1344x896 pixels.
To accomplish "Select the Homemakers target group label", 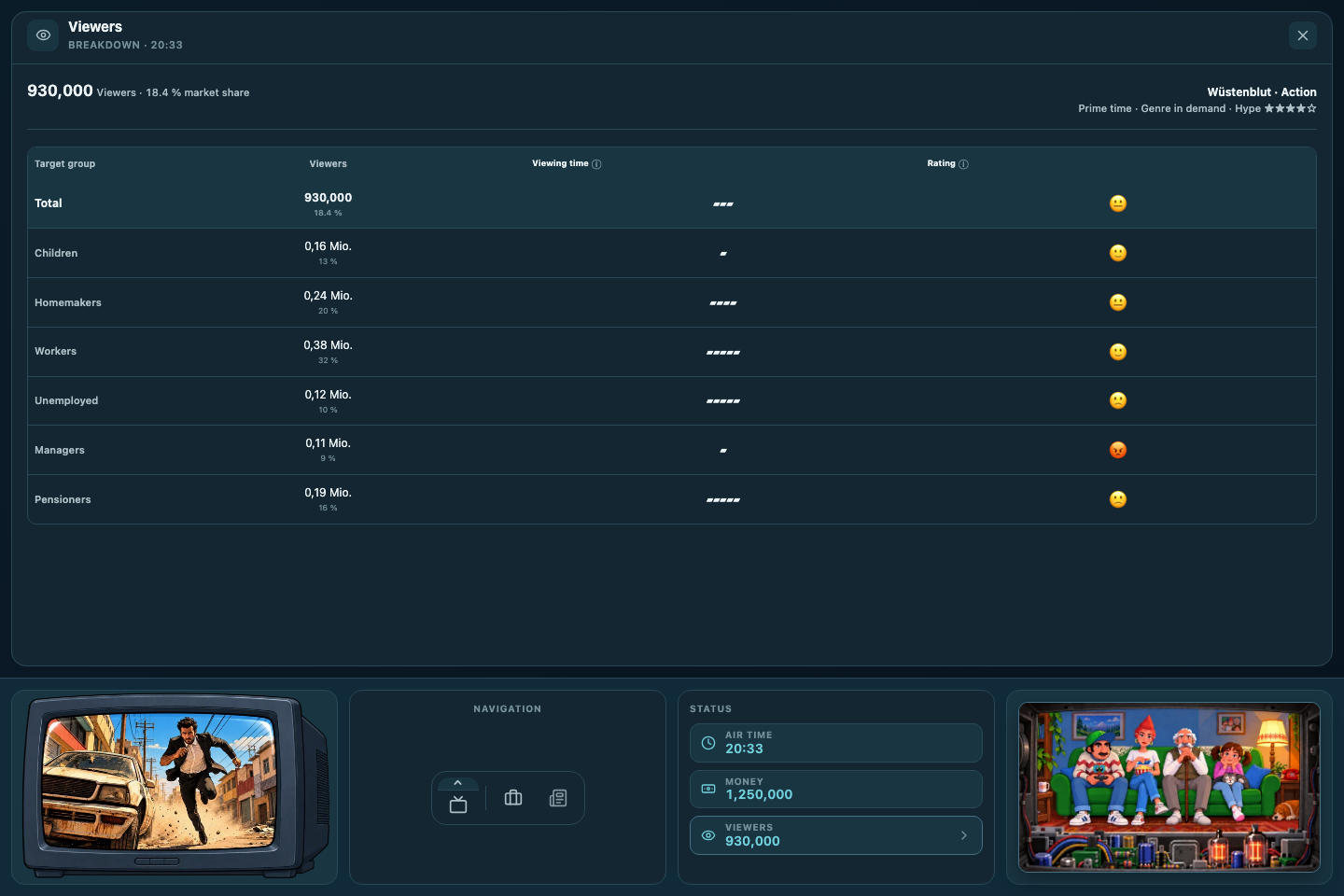I will pos(68,302).
